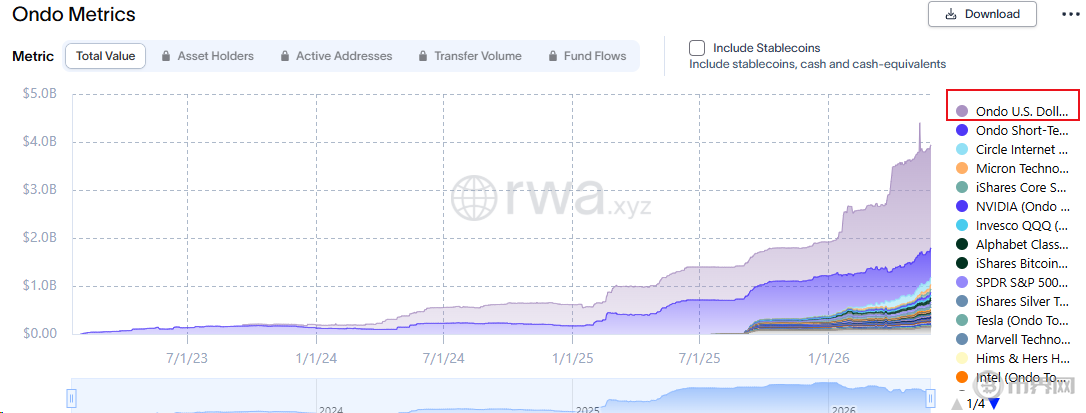Select the locked Transfer Volume tab
The image size is (1086, 413).
(x=470, y=56)
